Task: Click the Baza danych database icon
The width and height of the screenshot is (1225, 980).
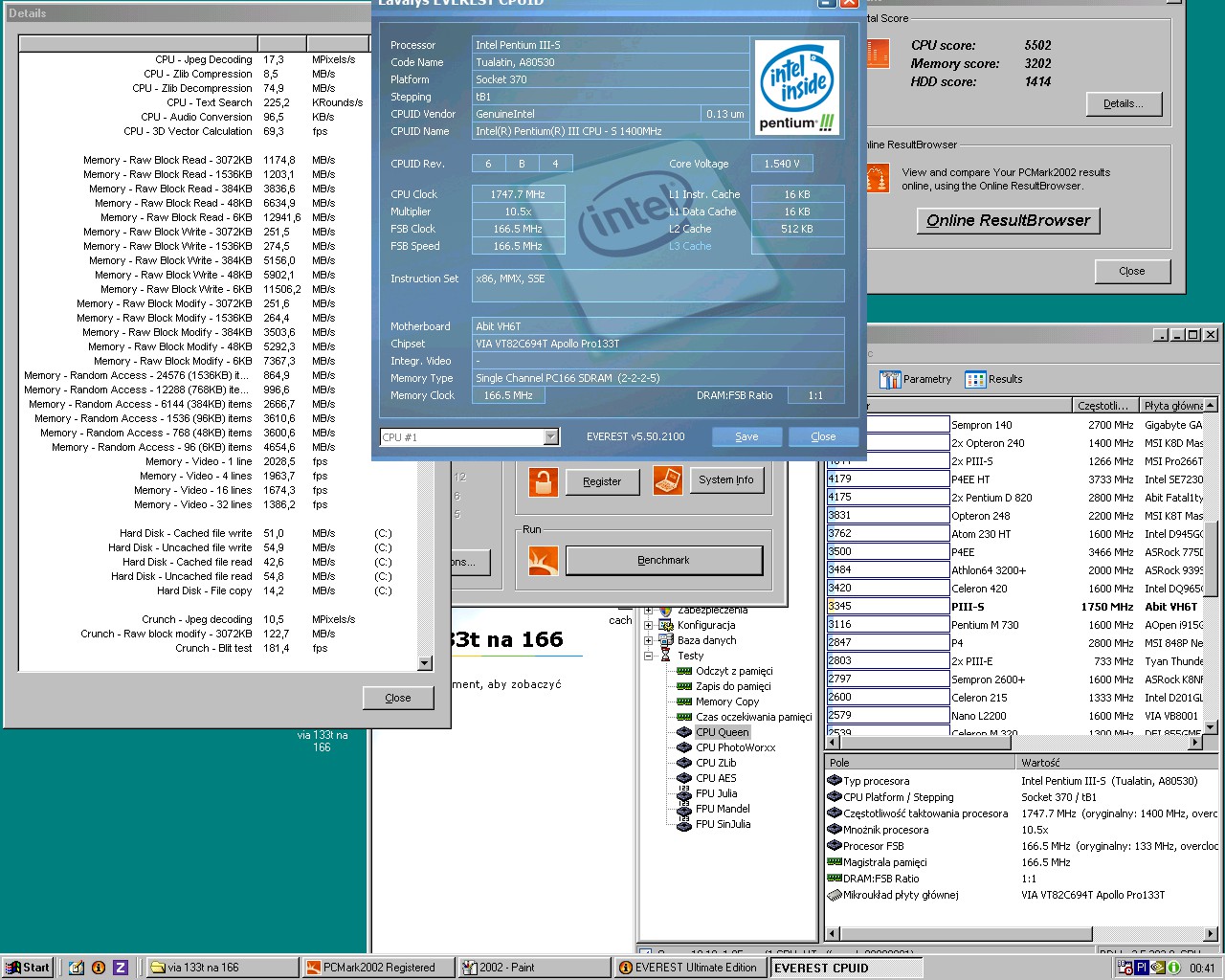Action: click(666, 640)
